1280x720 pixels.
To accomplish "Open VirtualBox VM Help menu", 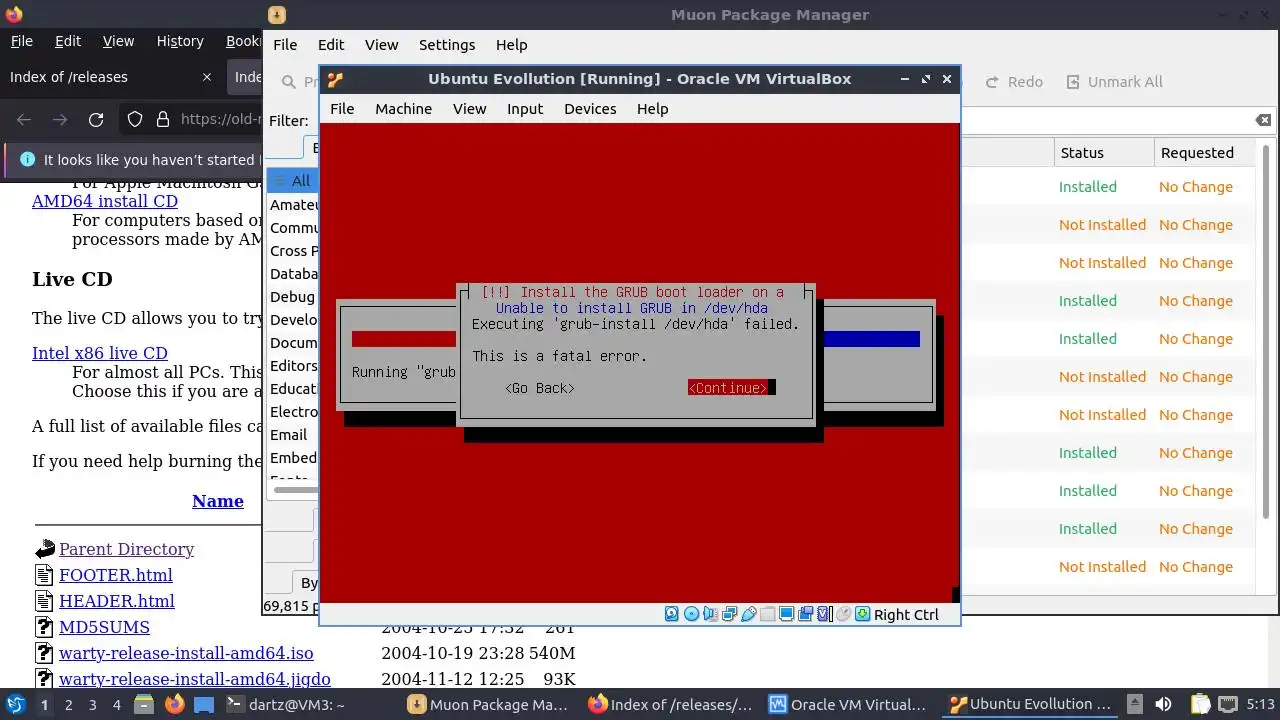I will pyautogui.click(x=653, y=109).
